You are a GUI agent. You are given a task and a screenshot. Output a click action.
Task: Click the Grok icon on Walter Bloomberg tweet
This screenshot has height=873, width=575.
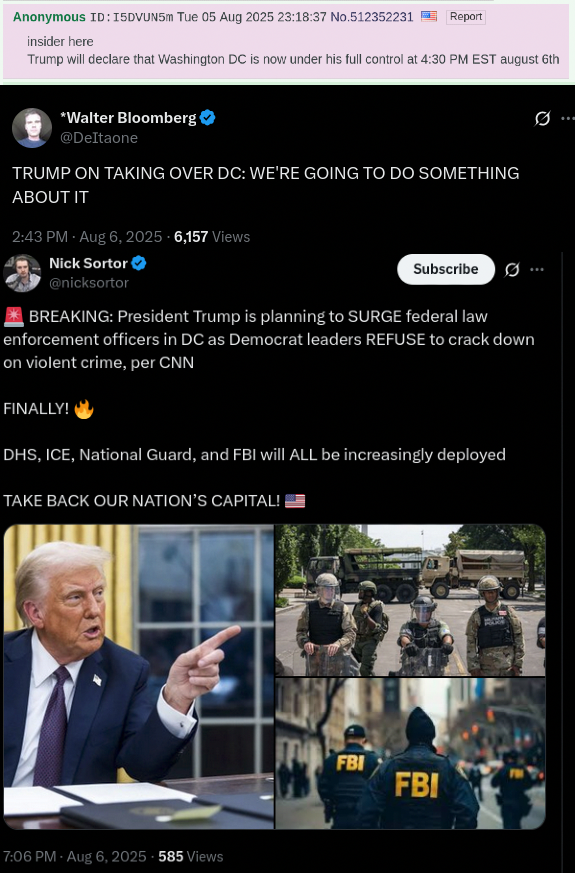542,118
